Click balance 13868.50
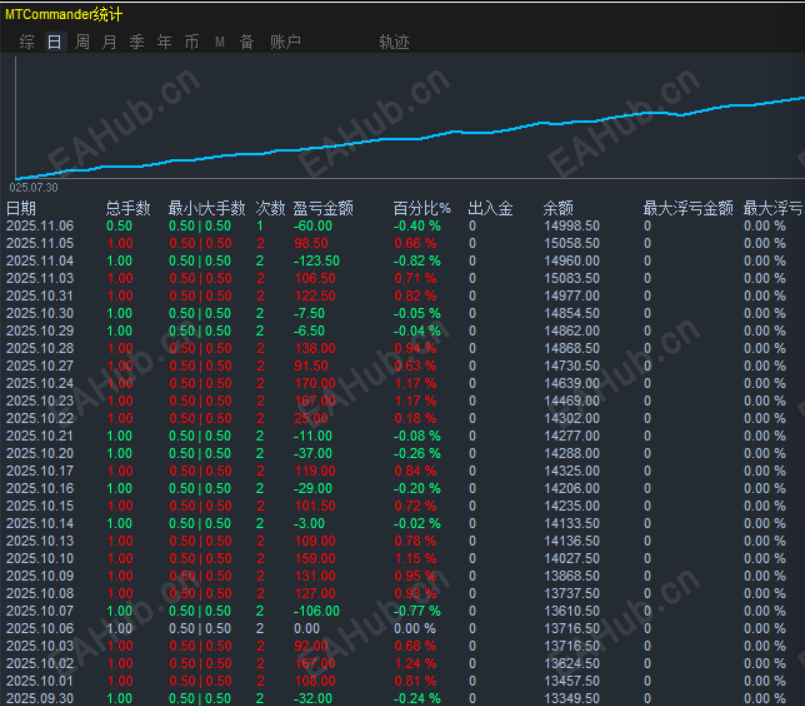805x706 pixels. click(x=572, y=576)
